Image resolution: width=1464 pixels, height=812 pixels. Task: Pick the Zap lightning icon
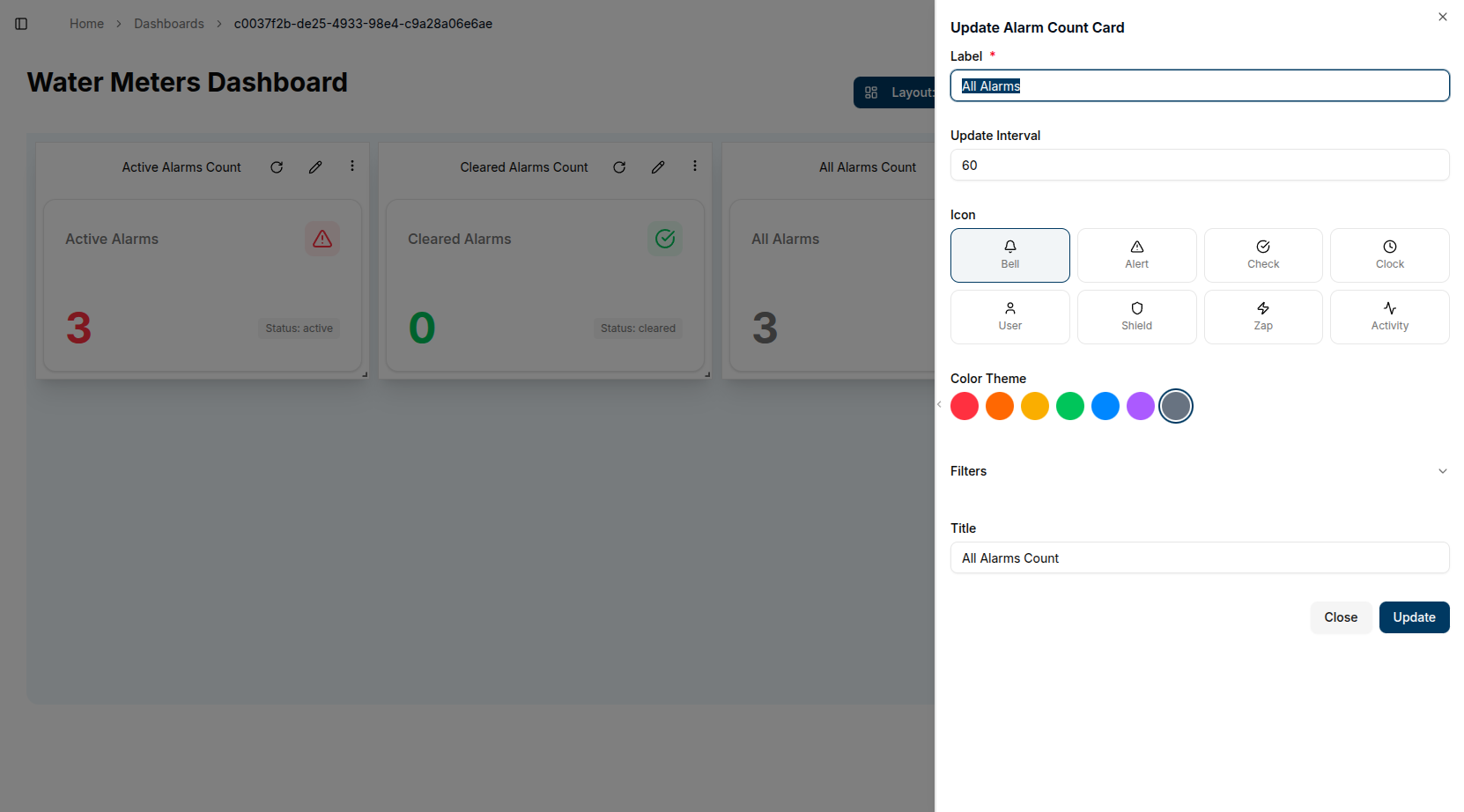[x=1263, y=317]
